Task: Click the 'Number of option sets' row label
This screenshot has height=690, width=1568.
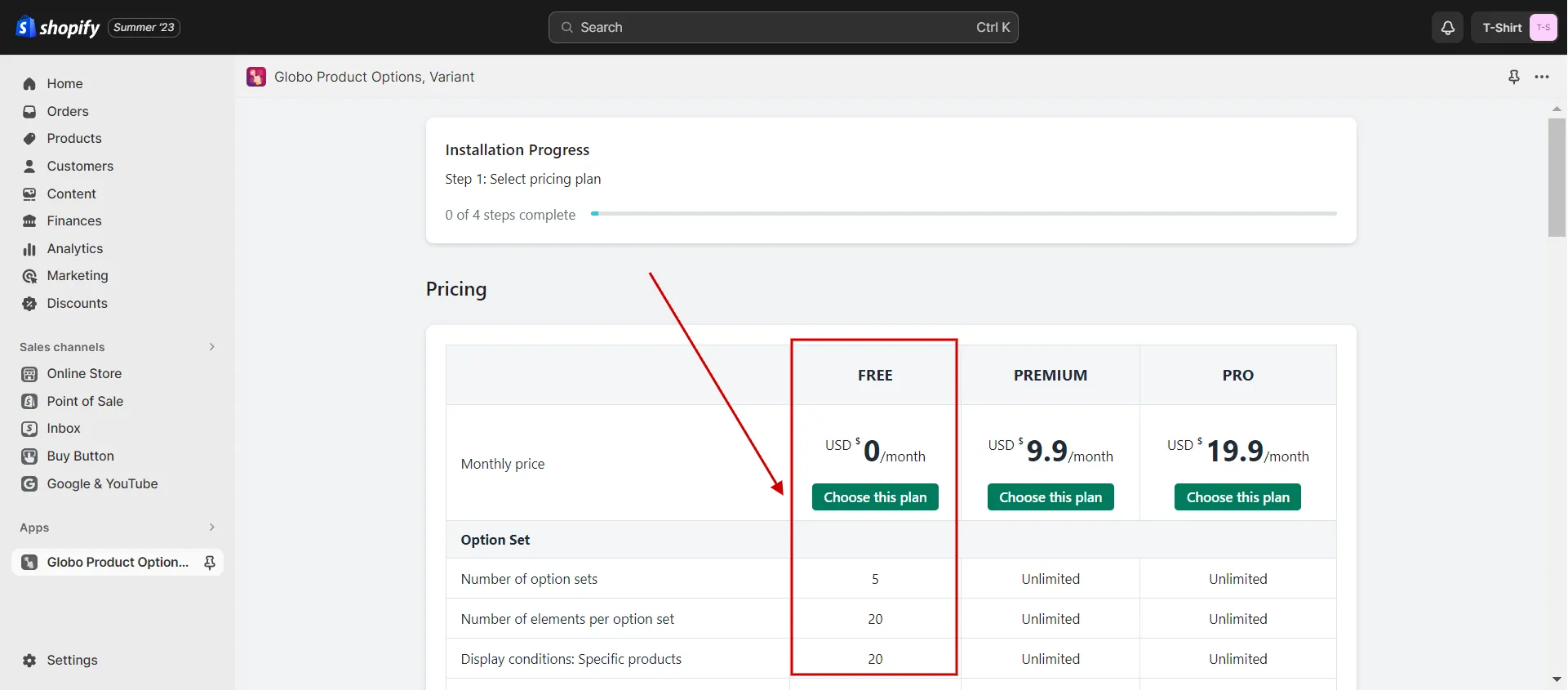Action: tap(529, 579)
